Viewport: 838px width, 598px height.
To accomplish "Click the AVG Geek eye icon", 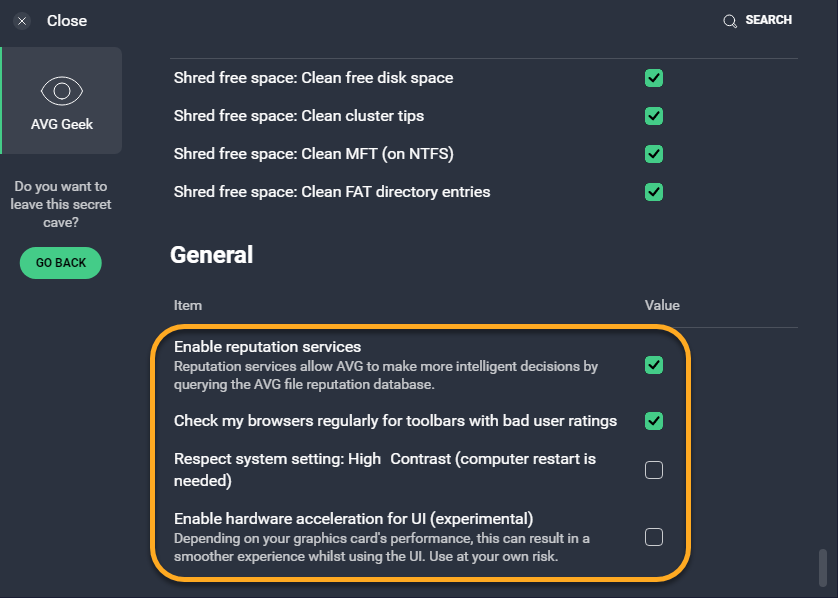I will (61, 91).
